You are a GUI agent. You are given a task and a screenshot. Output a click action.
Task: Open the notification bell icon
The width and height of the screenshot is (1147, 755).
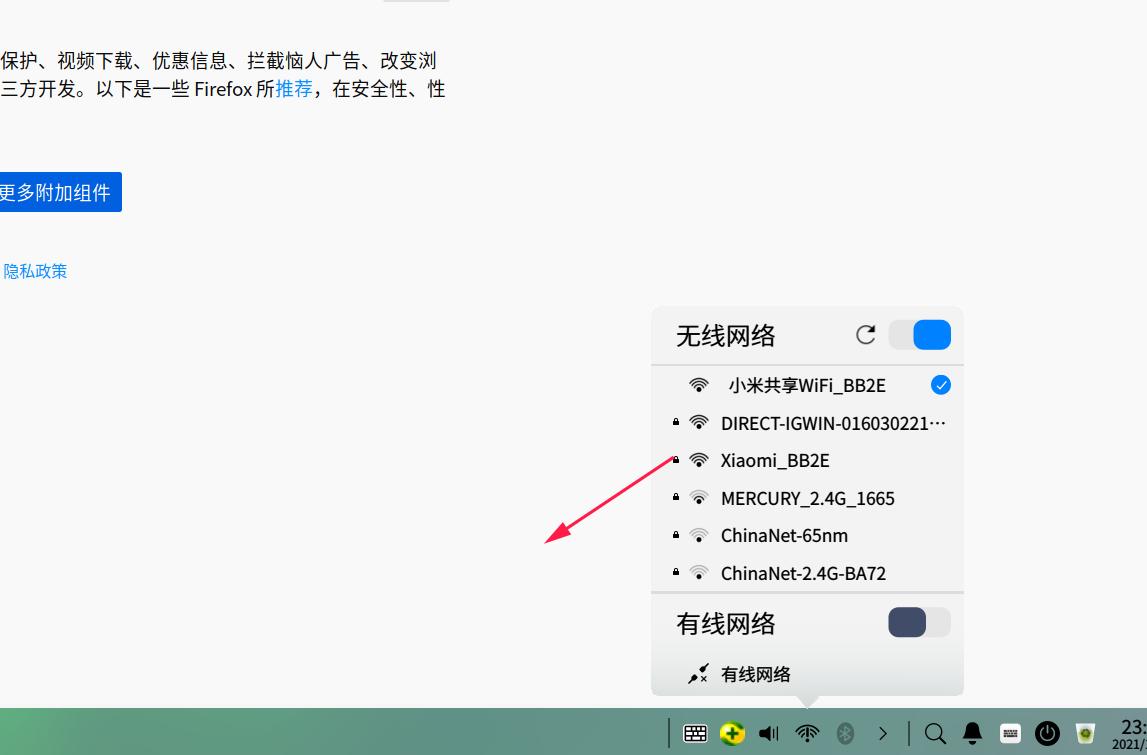coord(972,733)
